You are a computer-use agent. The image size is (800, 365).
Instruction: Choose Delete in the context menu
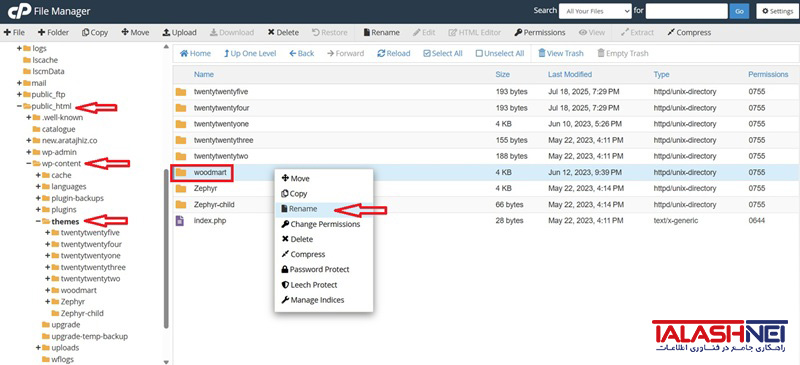pos(297,239)
